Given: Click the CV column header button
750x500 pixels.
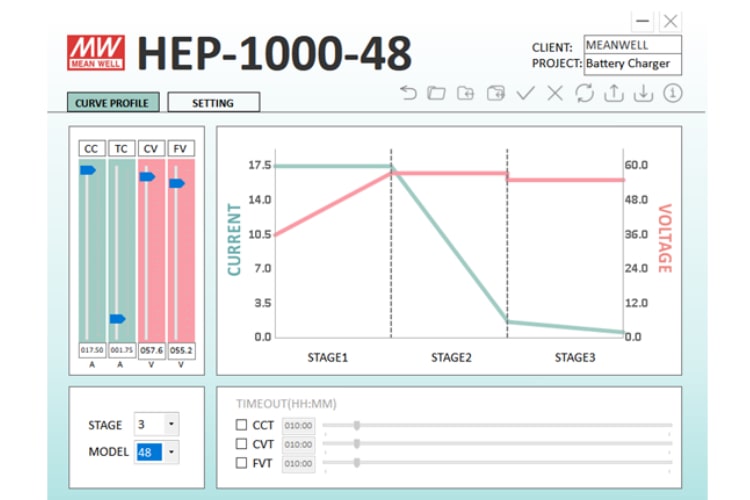Looking at the screenshot, I should click(x=151, y=149).
